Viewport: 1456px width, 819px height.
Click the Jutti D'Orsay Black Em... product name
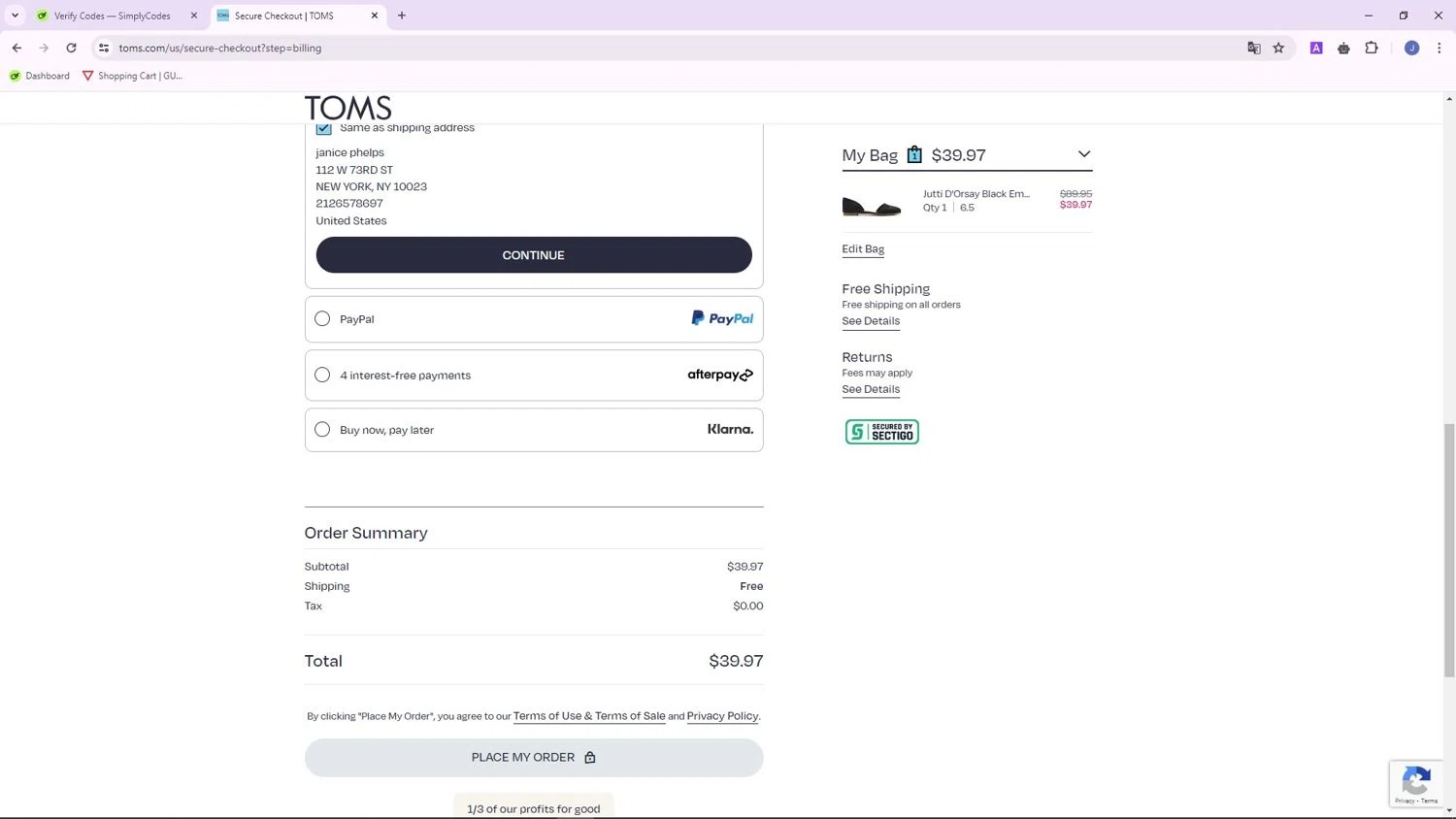pyautogui.click(x=976, y=194)
